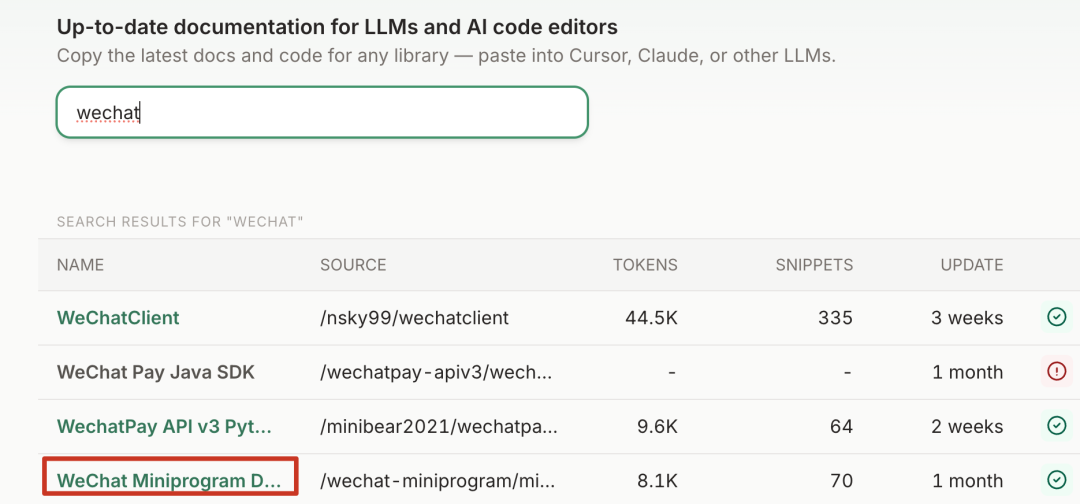1080x504 pixels.
Task: Open the WechatPay API v3 Python link
Action: 164,426
